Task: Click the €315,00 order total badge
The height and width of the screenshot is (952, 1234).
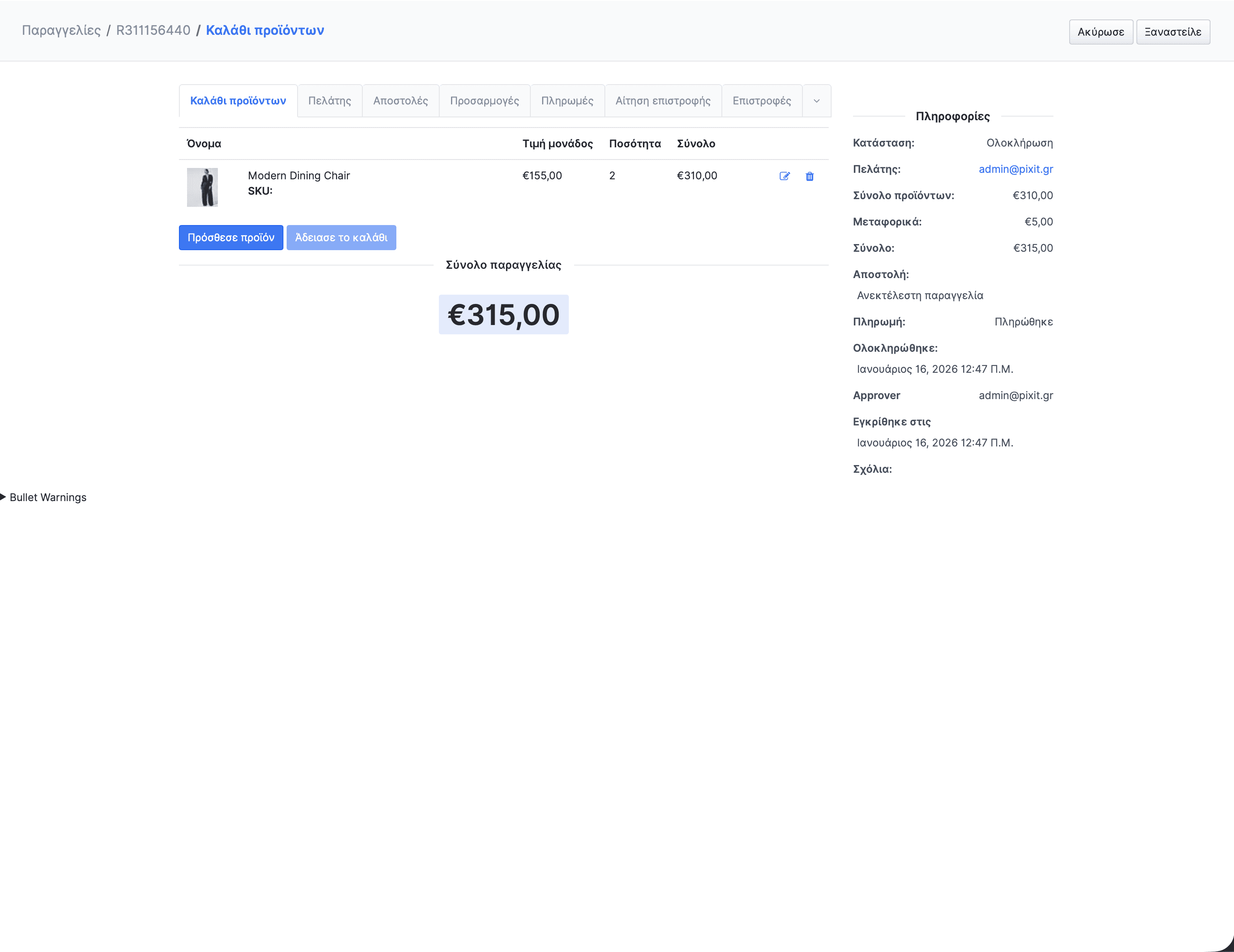Action: pos(503,314)
